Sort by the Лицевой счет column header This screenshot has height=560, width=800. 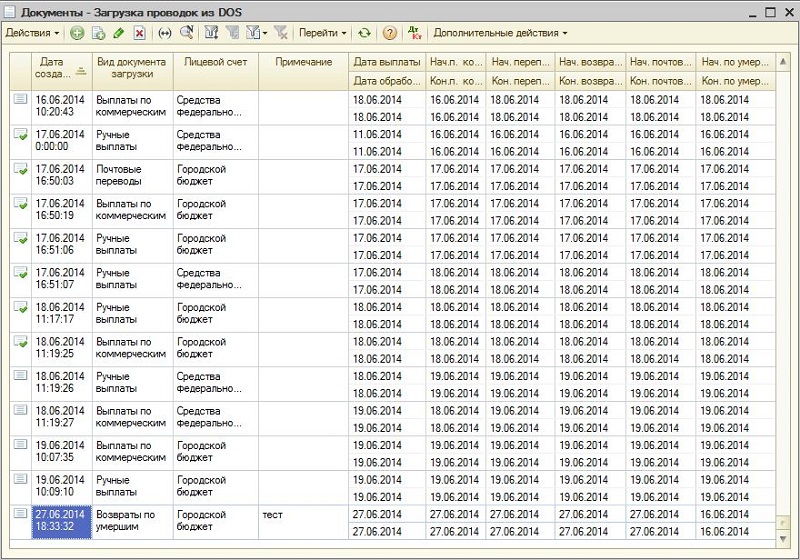[x=215, y=62]
